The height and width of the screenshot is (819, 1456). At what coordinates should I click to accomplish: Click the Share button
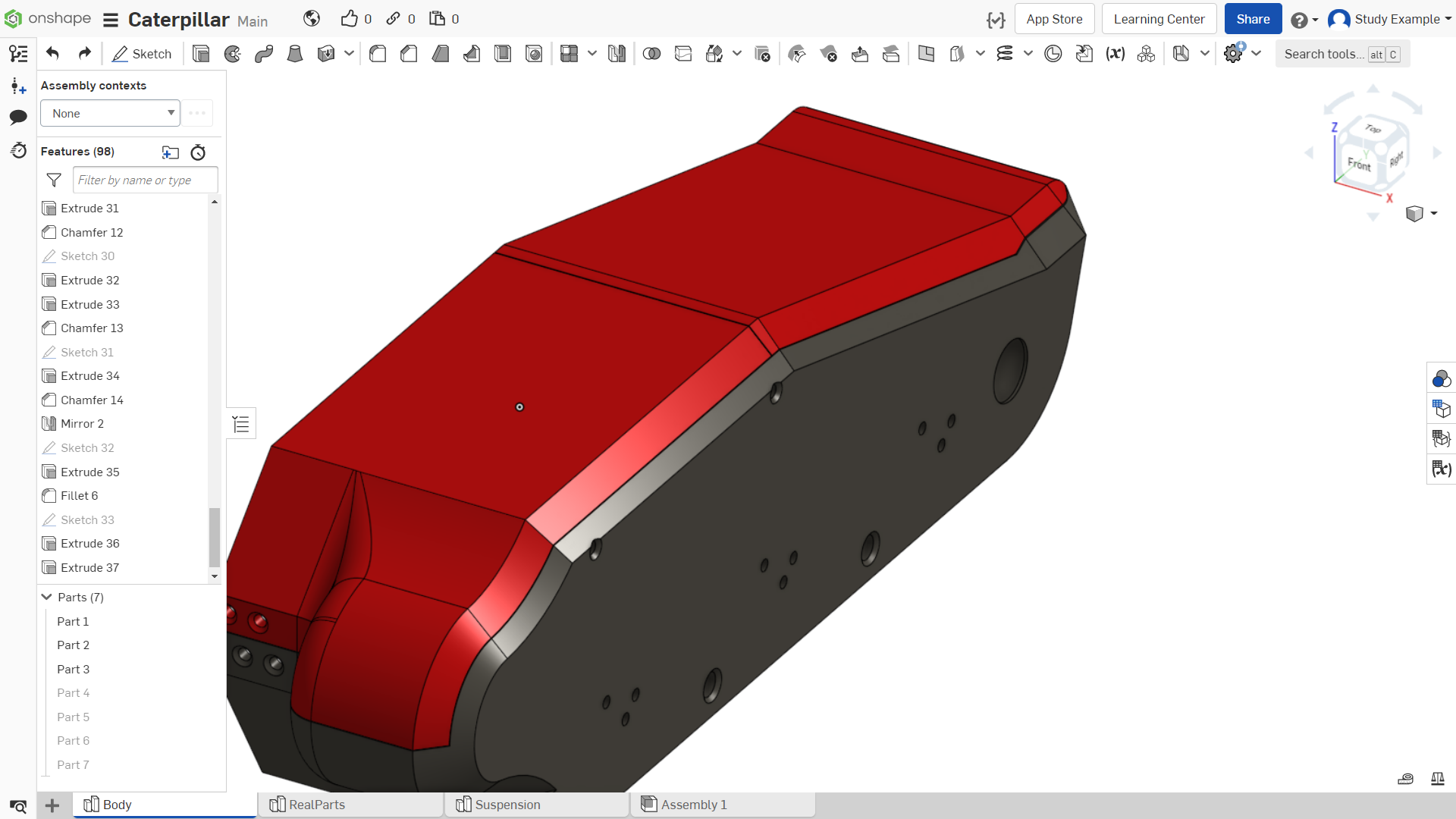click(1253, 19)
